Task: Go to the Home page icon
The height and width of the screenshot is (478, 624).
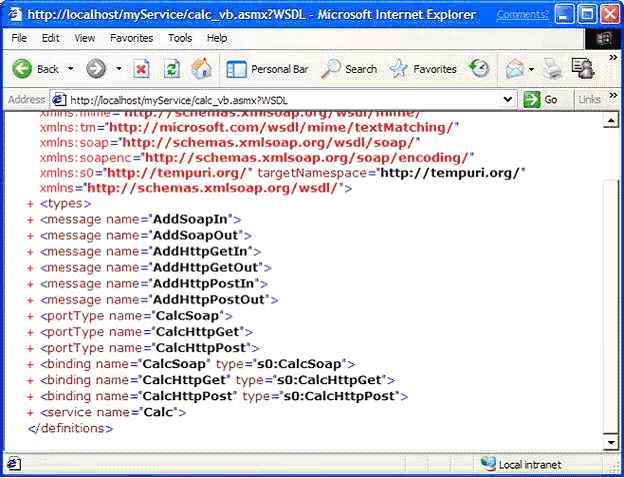Action: pyautogui.click(x=201, y=69)
